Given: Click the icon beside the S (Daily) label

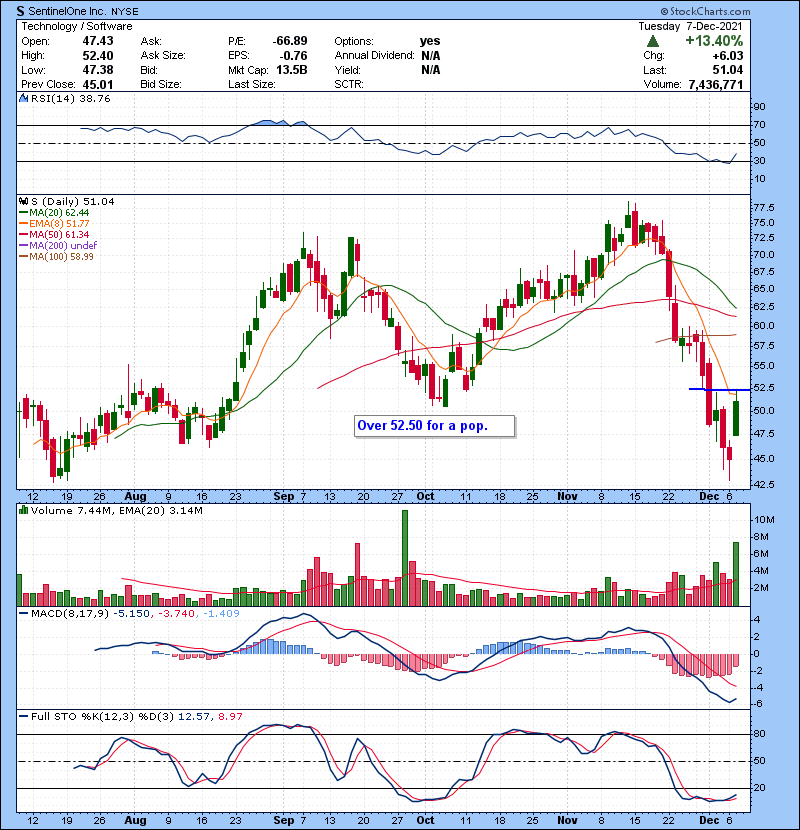Looking at the screenshot, I should 23,201.
